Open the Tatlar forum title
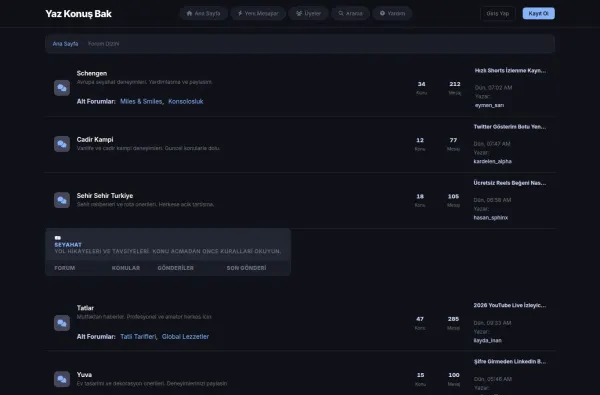 (85, 308)
